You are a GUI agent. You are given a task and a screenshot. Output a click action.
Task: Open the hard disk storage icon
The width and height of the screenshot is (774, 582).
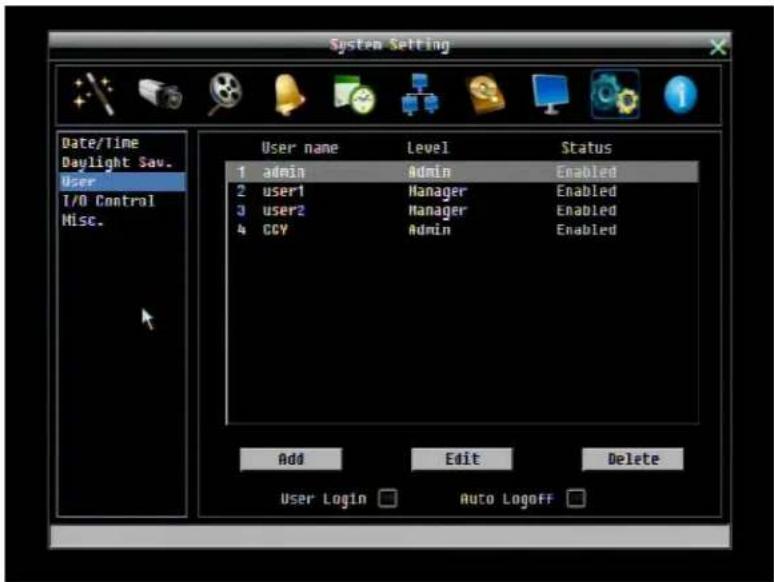tap(486, 94)
